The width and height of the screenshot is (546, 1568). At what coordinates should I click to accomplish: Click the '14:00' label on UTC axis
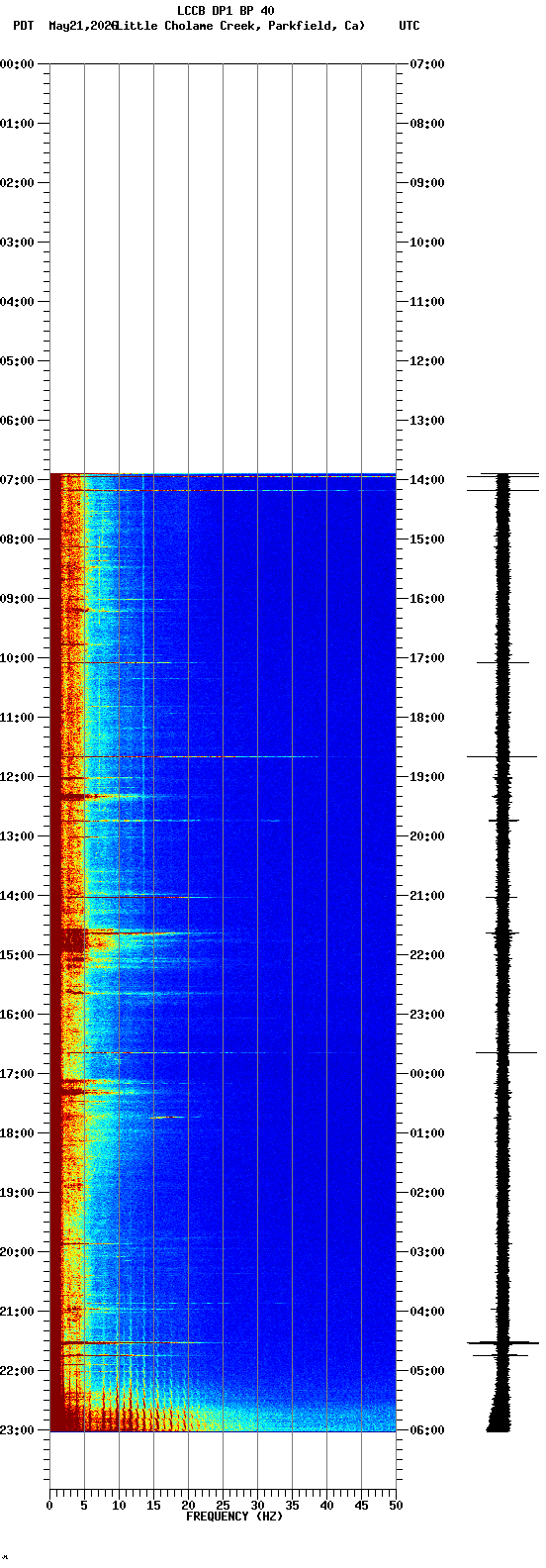426,480
